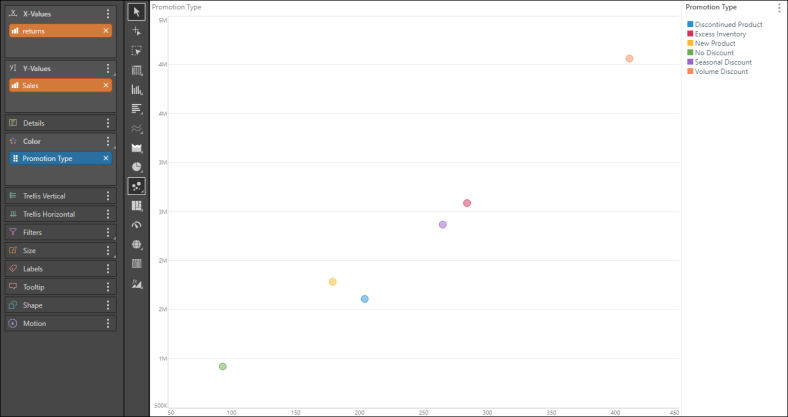Open the Details three-dot menu
Image resolution: width=788 pixels, height=417 pixels.
(108, 123)
